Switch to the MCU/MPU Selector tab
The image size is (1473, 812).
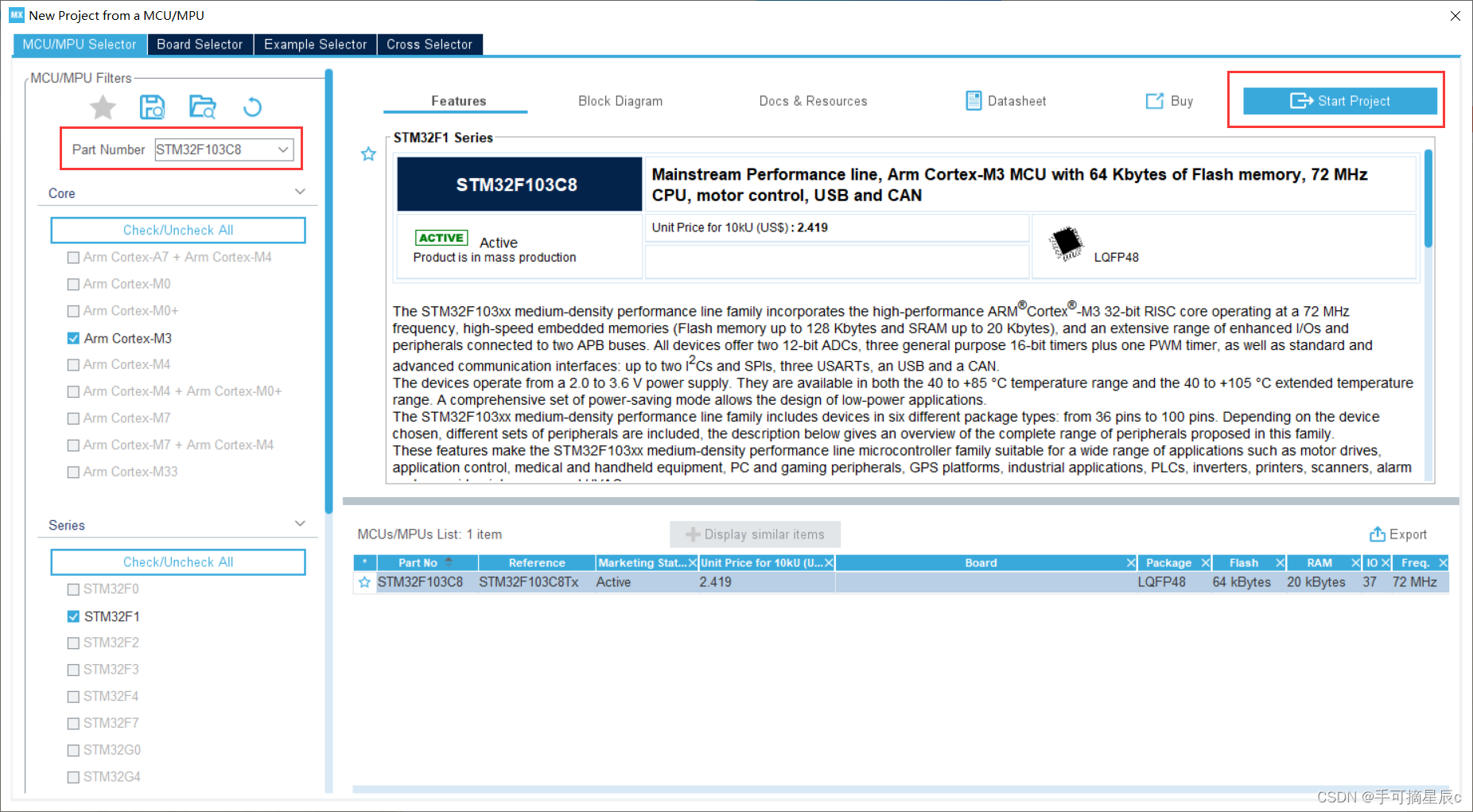80,45
